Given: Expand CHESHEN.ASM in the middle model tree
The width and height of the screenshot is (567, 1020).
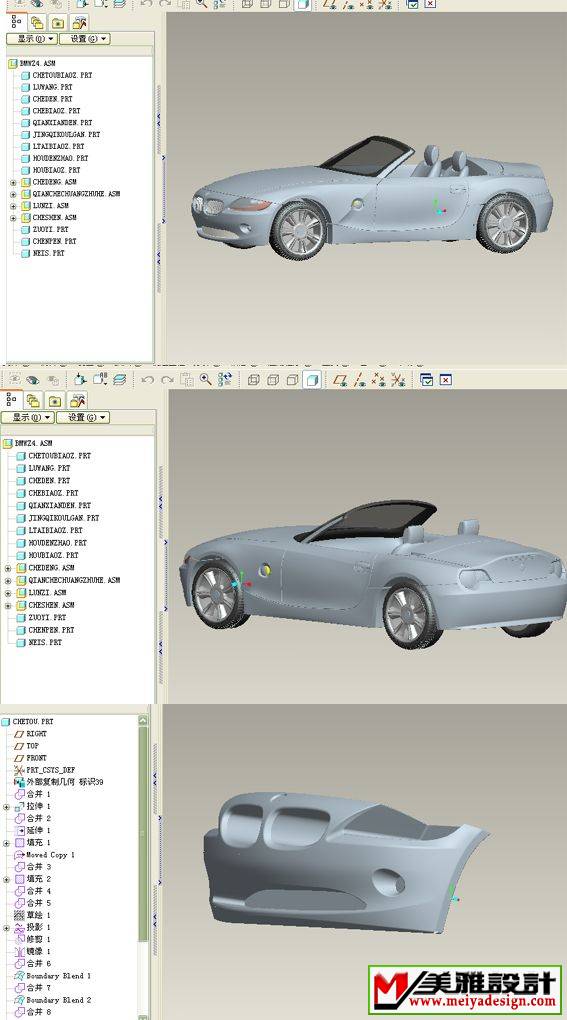Looking at the screenshot, I should [8, 605].
